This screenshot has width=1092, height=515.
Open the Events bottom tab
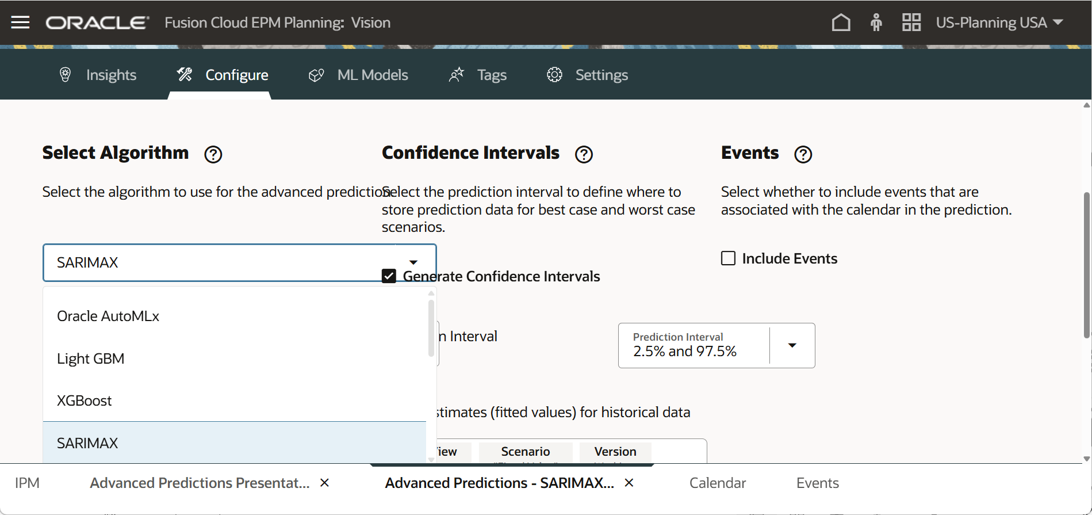coord(818,483)
